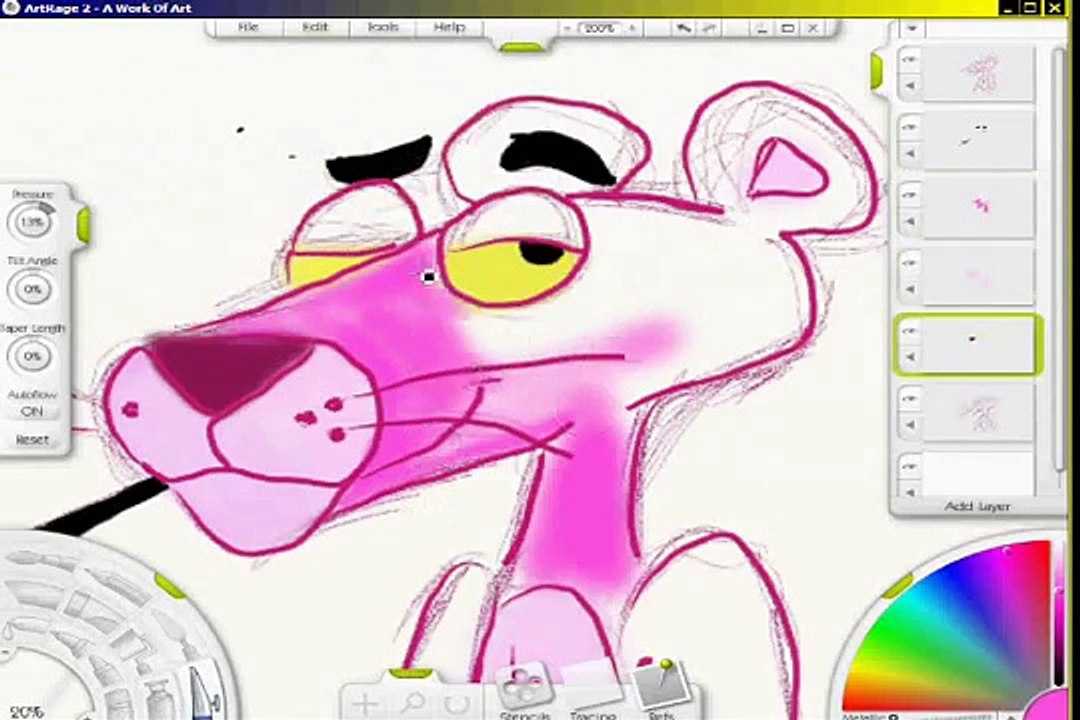Toggle visibility of the green-highlighted selected layer

pyautogui.click(x=910, y=331)
